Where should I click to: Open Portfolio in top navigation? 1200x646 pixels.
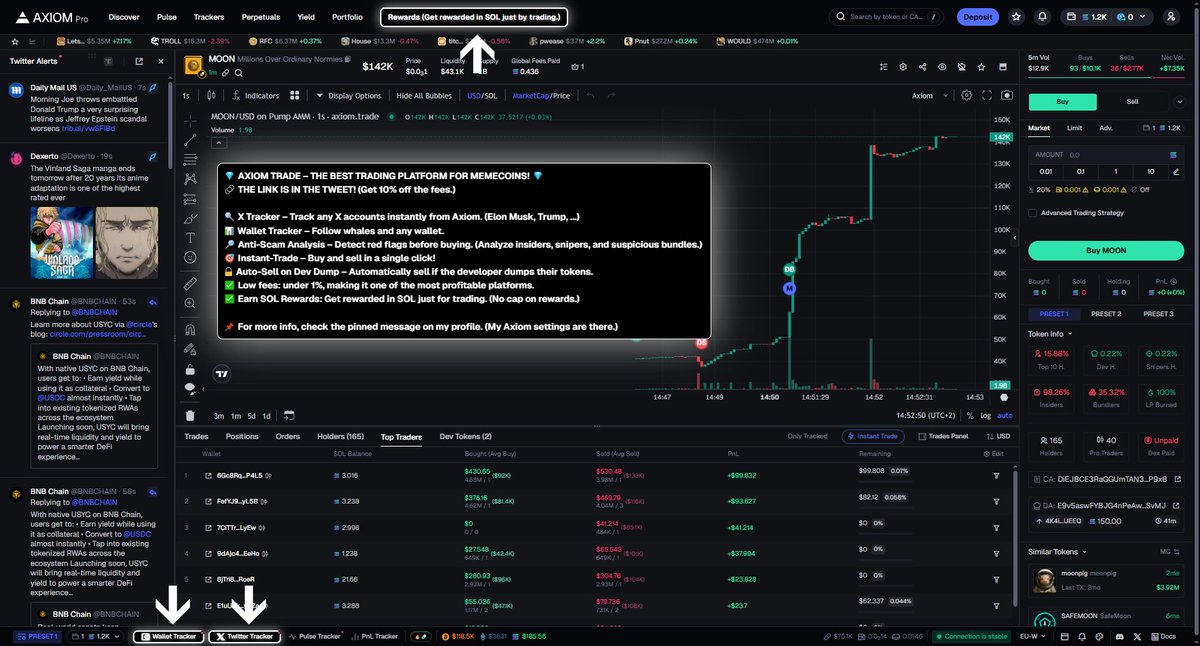[347, 17]
